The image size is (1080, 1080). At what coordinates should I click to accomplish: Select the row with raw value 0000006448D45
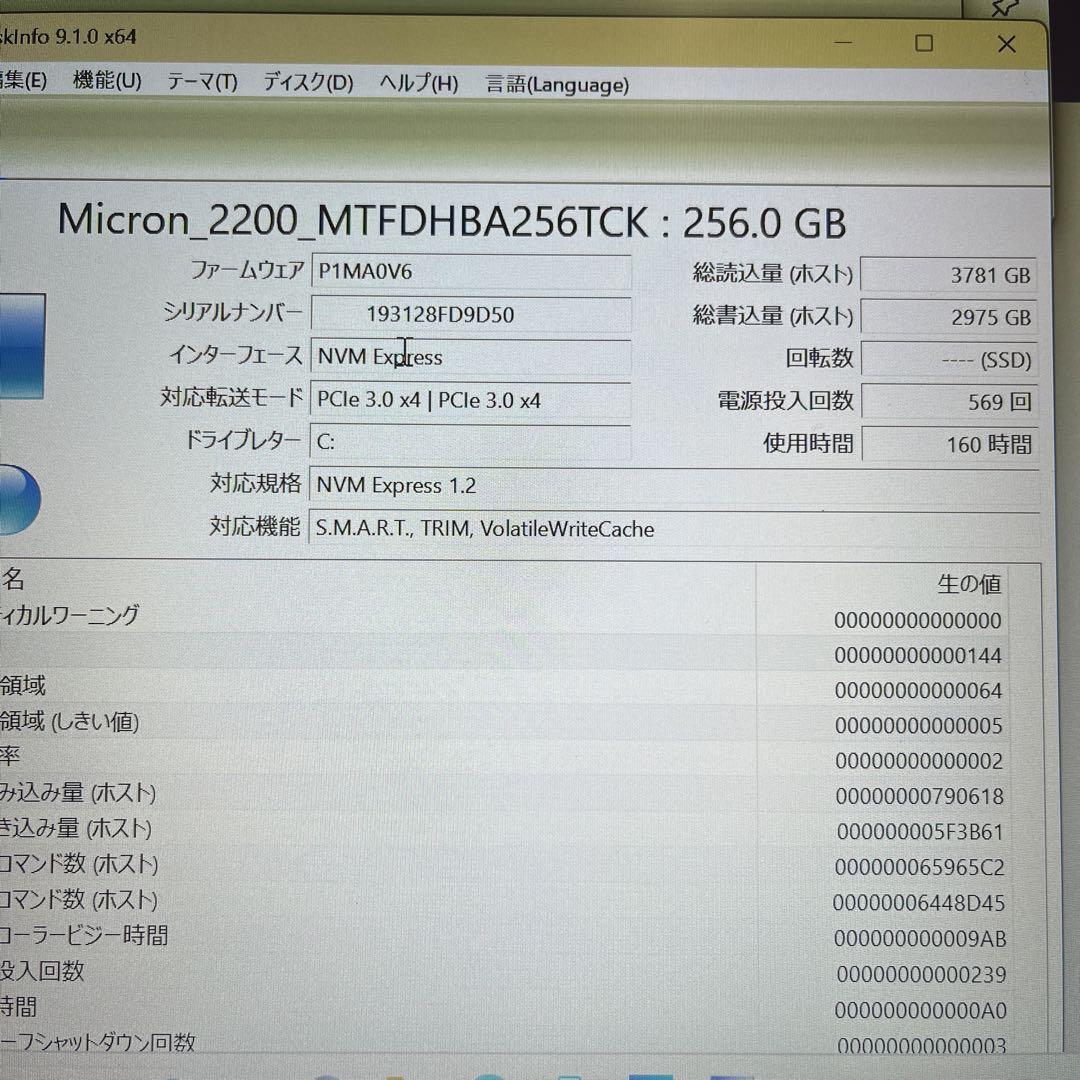point(506,902)
